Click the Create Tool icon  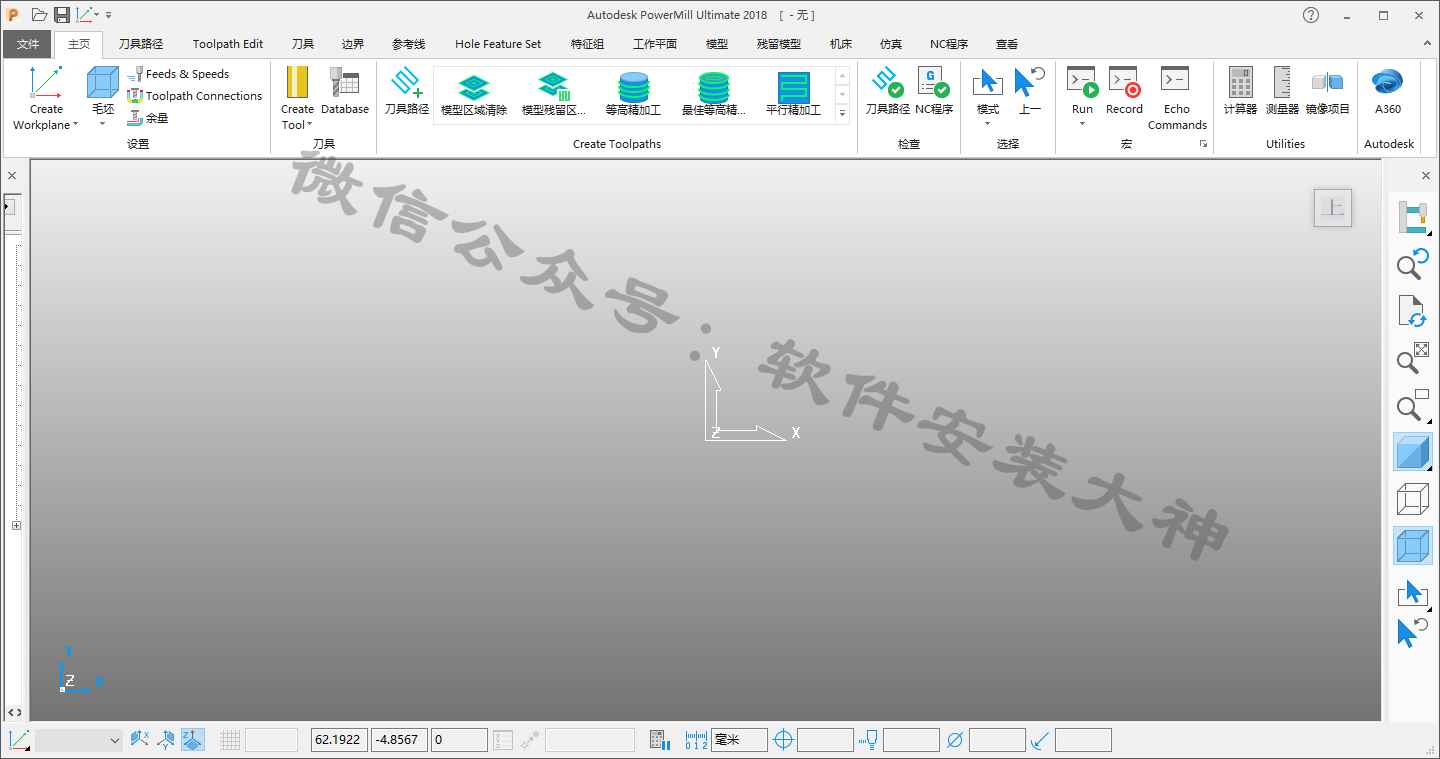[297, 83]
